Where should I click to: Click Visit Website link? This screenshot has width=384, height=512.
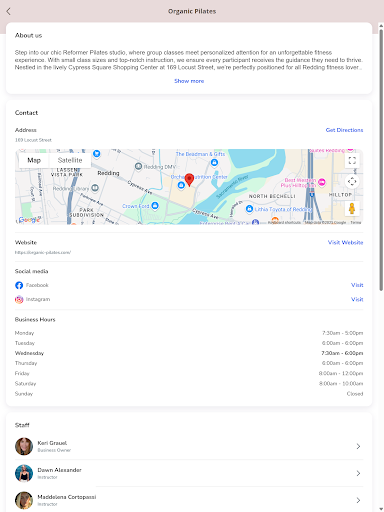[345, 242]
